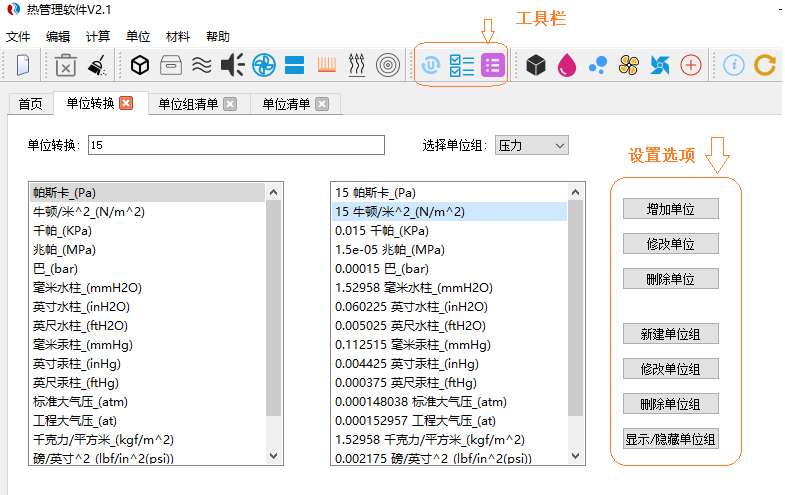Image resolution: width=785 pixels, height=495 pixels.
Task: Click the broom clean-up icon
Action: 97,65
